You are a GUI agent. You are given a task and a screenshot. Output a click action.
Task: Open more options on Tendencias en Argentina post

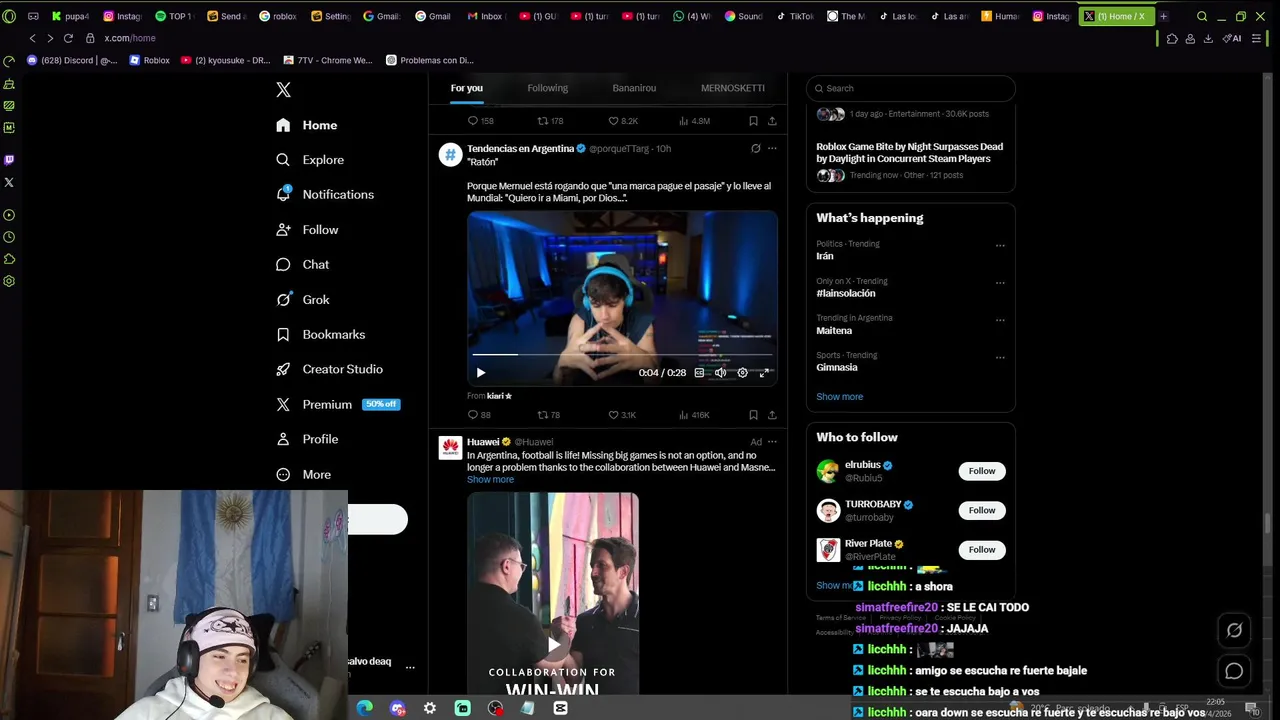[x=772, y=148]
